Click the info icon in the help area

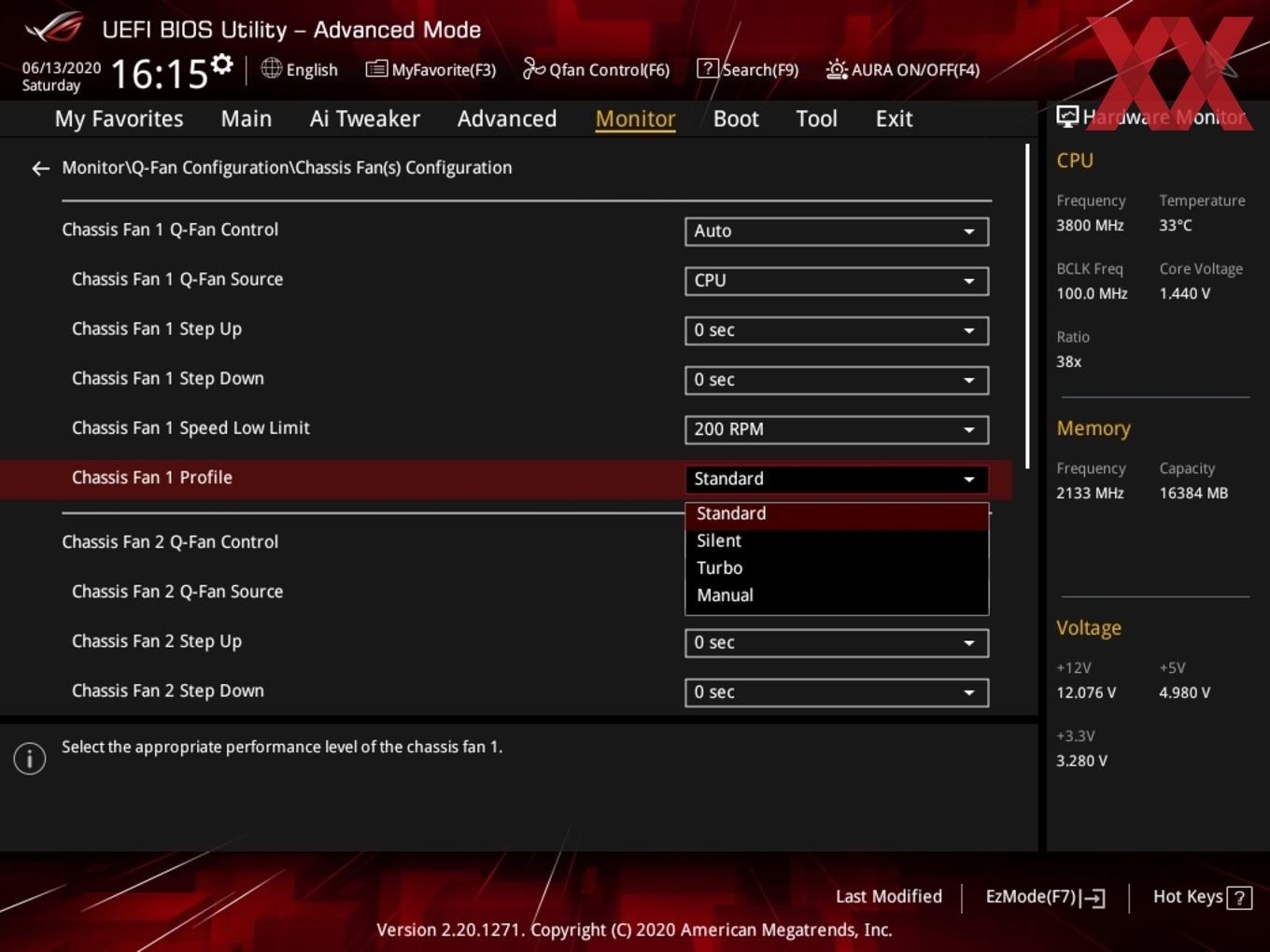coord(30,758)
